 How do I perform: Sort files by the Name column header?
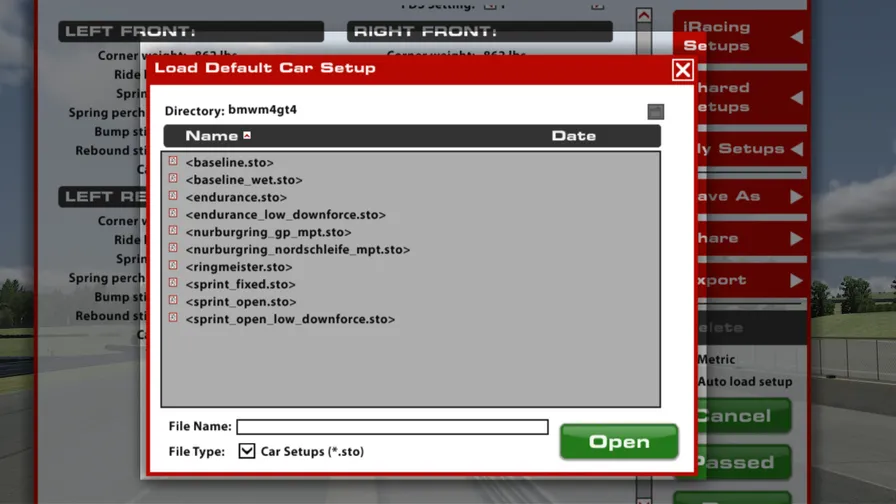click(x=211, y=136)
